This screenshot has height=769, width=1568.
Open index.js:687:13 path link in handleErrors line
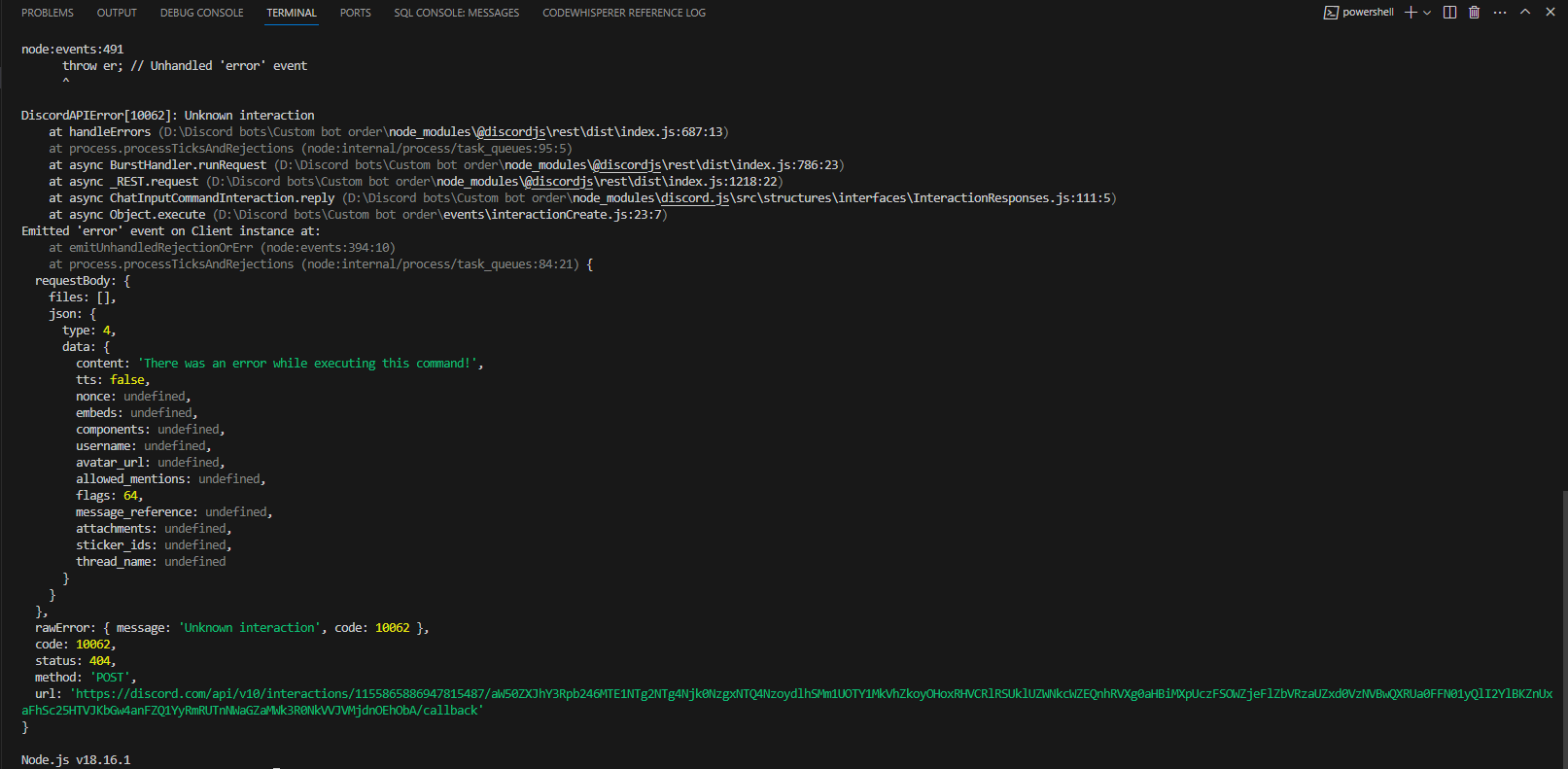click(443, 132)
